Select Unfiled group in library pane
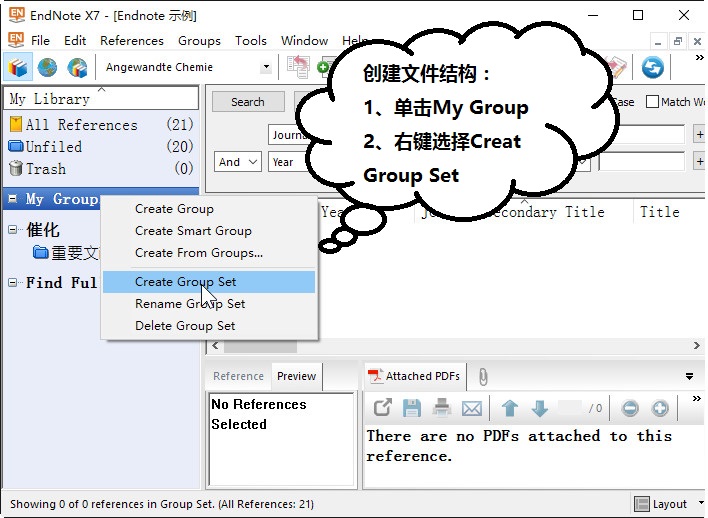 pyautogui.click(x=101, y=146)
